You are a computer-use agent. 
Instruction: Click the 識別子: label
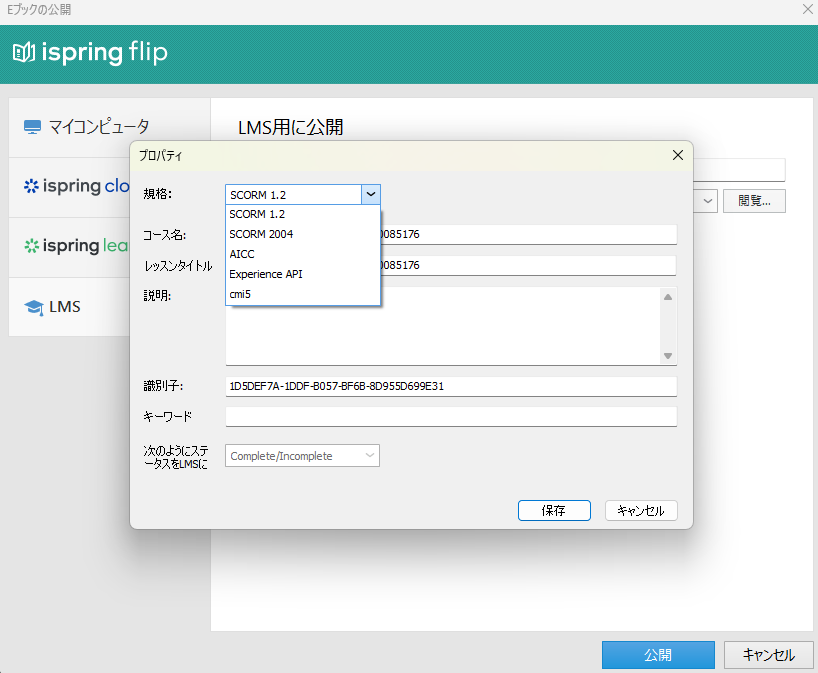[x=163, y=386]
